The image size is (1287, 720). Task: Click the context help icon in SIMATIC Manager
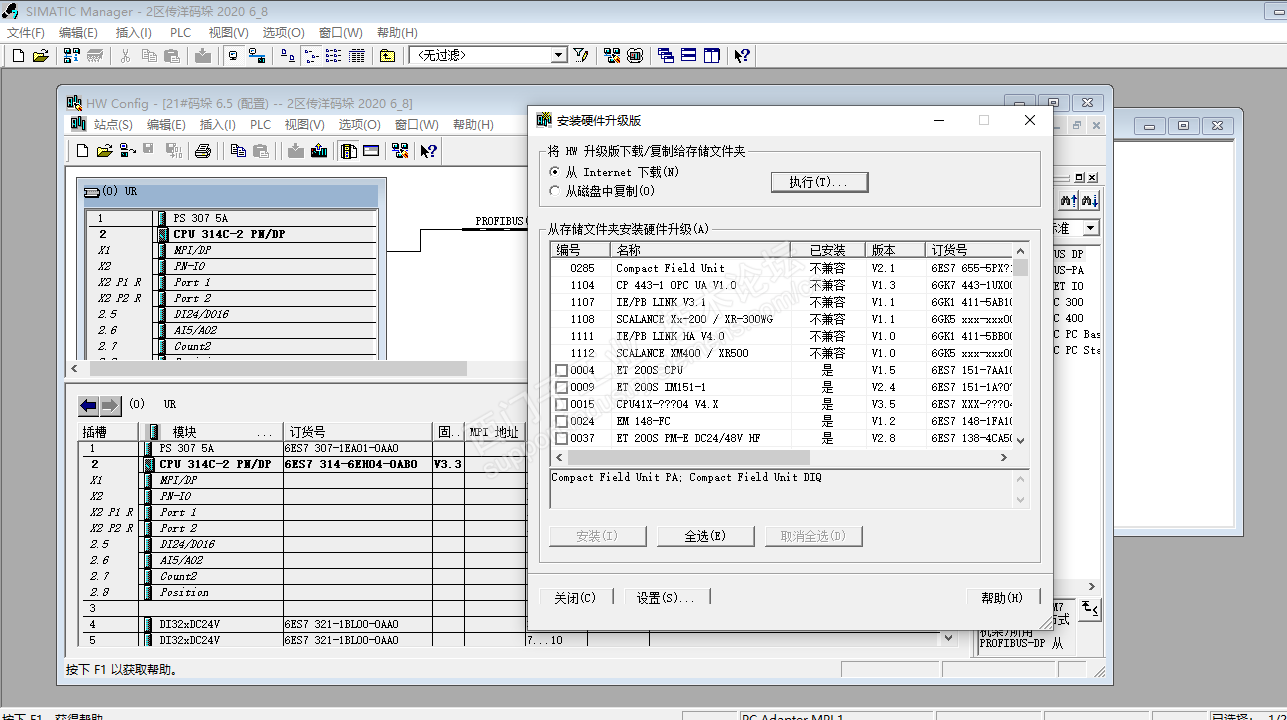click(742, 56)
